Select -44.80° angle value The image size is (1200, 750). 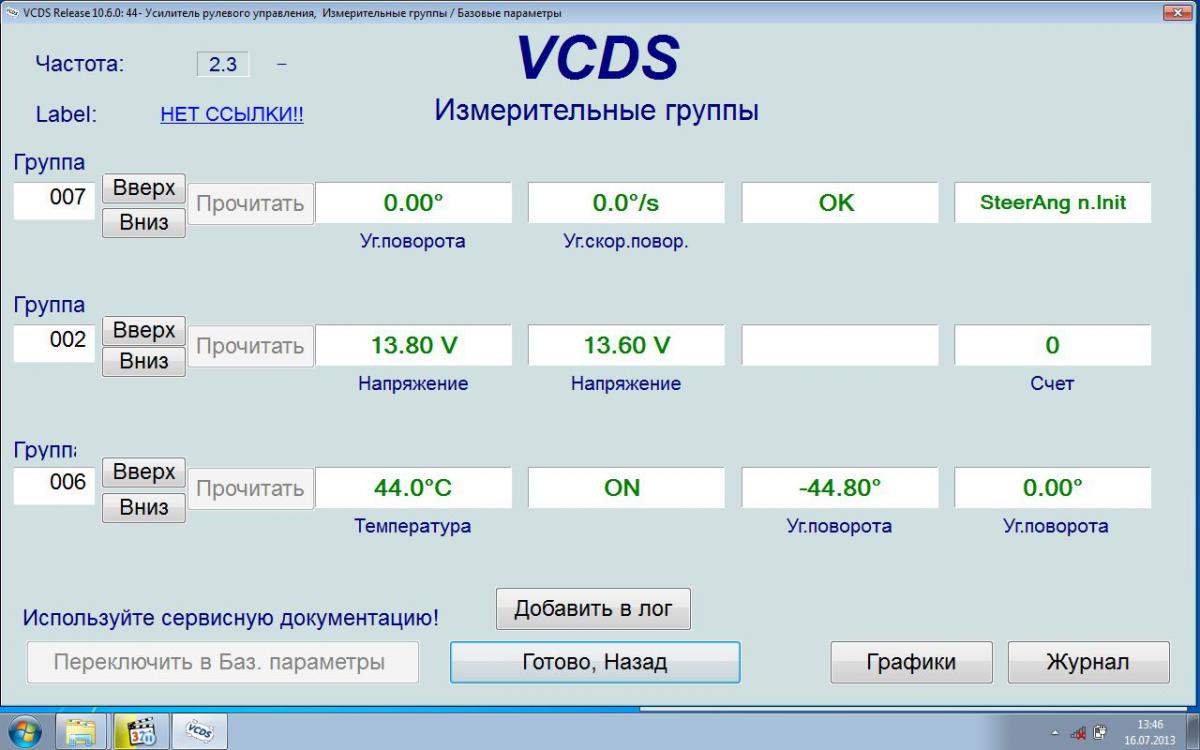point(839,488)
